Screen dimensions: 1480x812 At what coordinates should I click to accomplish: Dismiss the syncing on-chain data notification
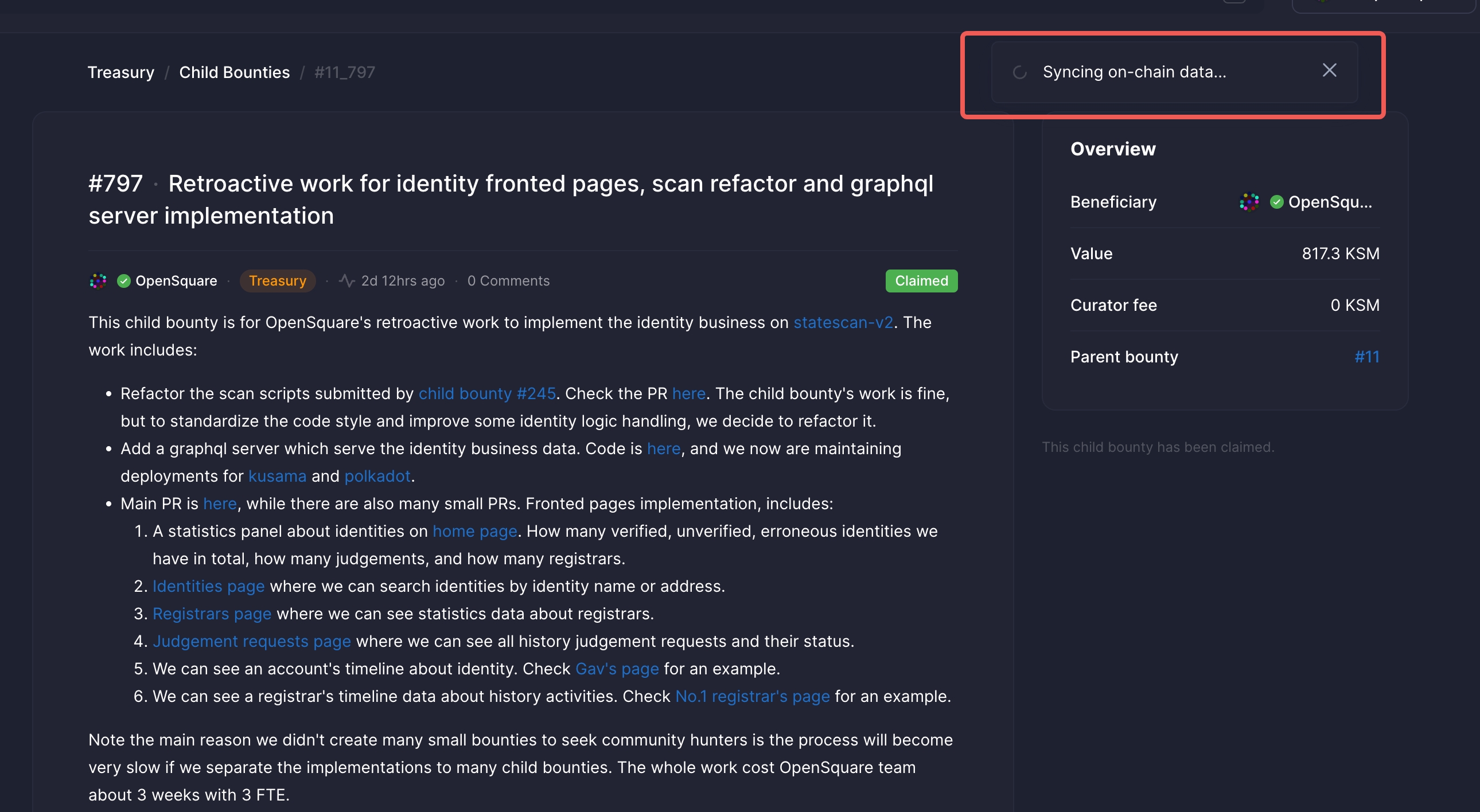click(1330, 70)
